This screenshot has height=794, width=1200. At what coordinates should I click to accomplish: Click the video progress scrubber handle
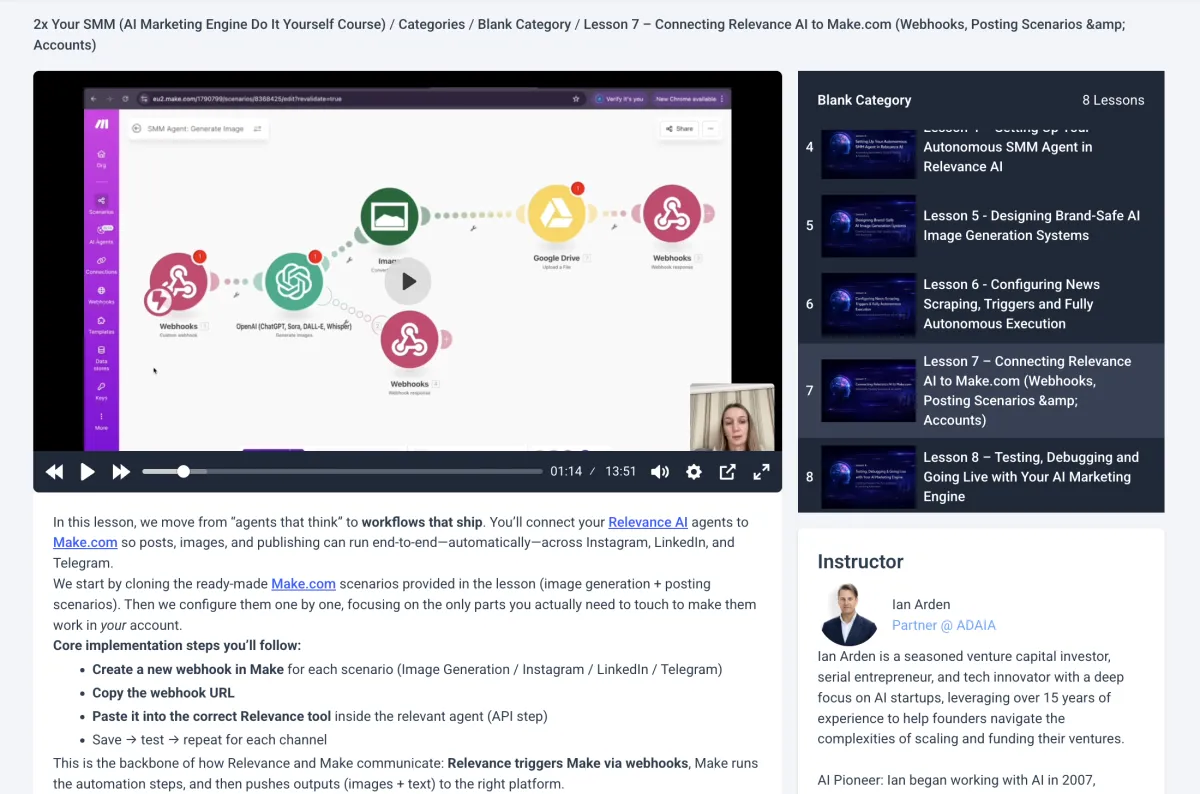tap(183, 471)
